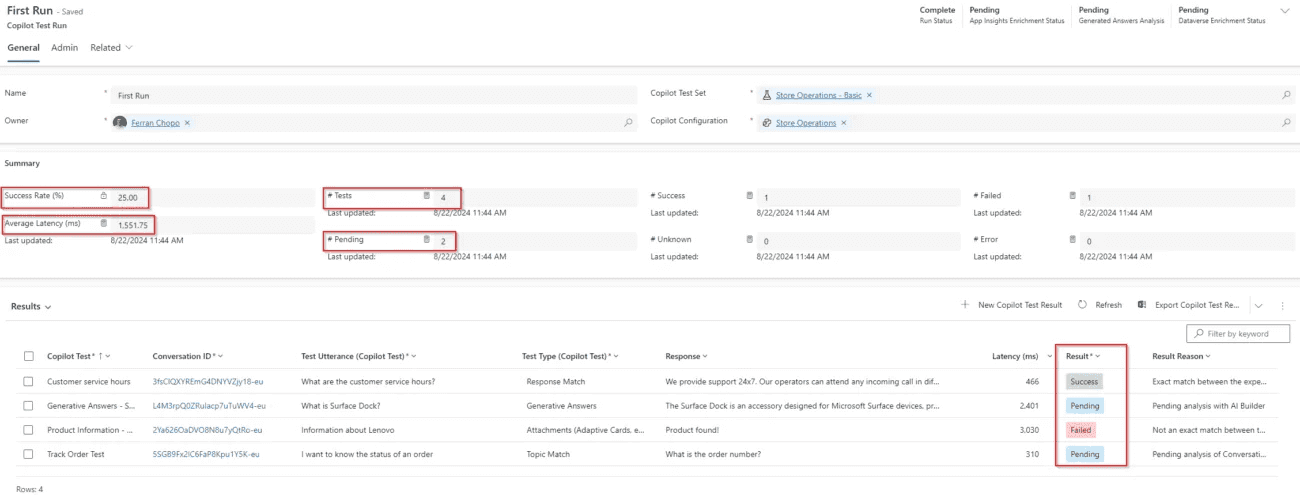Viewport: 1300px width, 495px height.
Task: Click the calculator icon beside Average Latency
Action: pyautogui.click(x=104, y=224)
